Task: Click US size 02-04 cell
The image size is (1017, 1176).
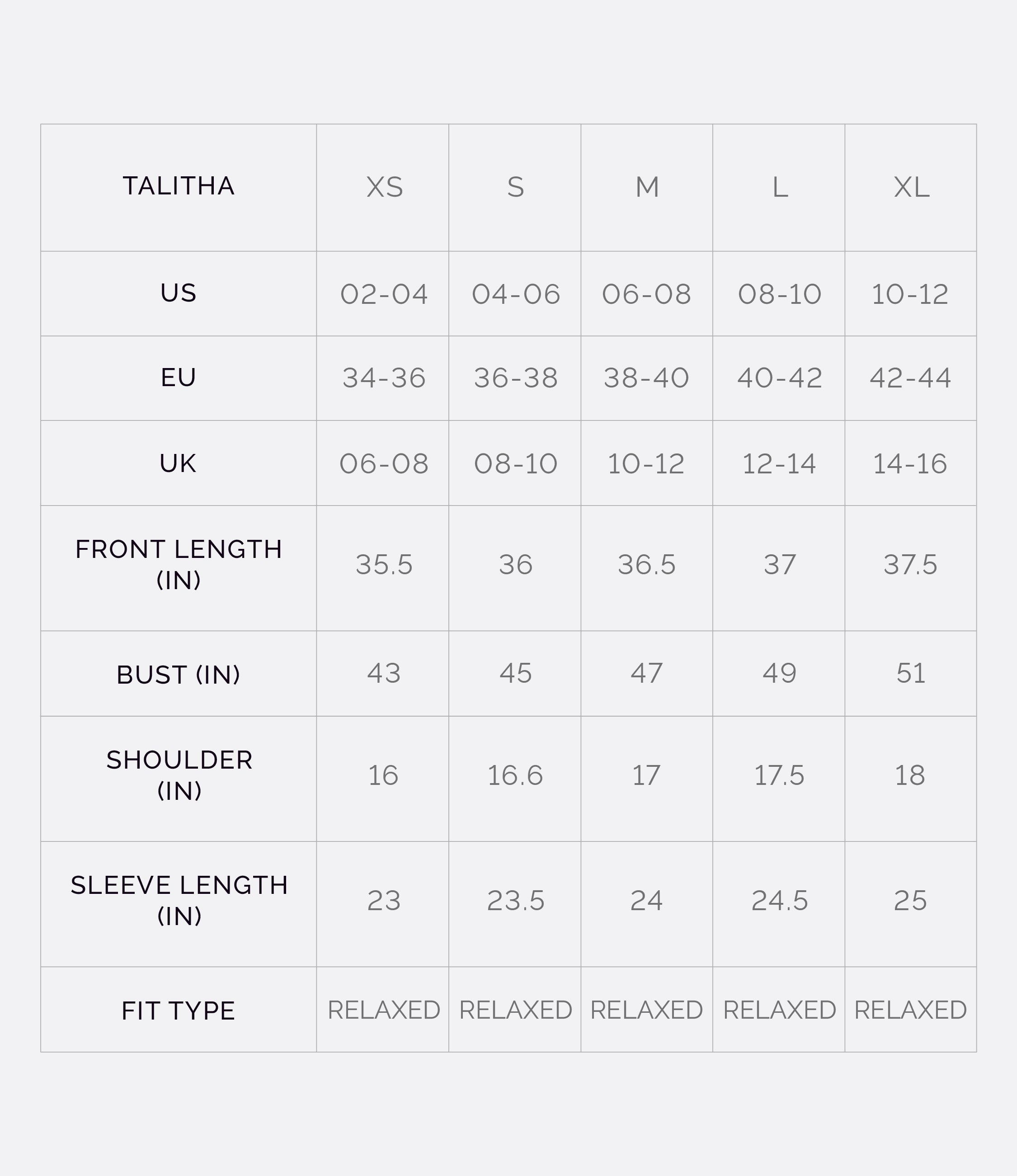Action: pos(384,294)
